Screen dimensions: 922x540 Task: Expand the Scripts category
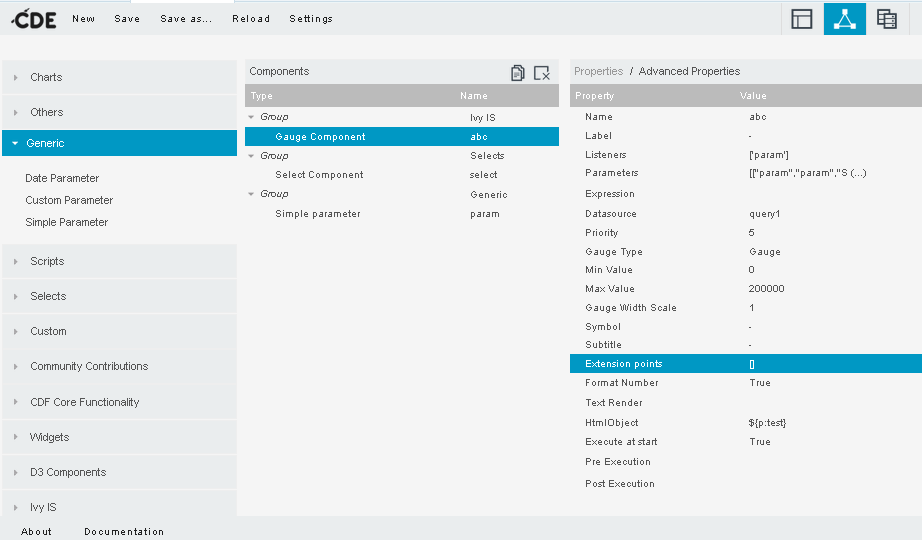click(119, 261)
